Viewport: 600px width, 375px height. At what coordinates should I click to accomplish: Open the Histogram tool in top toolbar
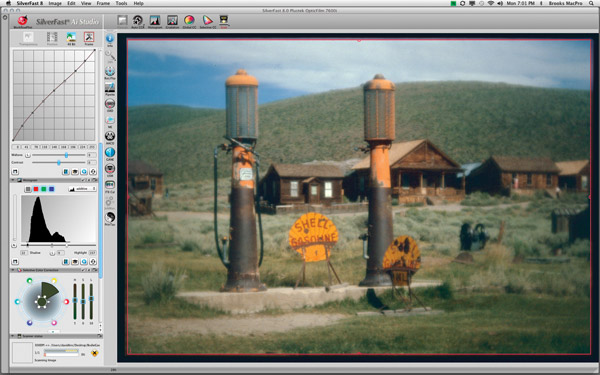(x=155, y=21)
